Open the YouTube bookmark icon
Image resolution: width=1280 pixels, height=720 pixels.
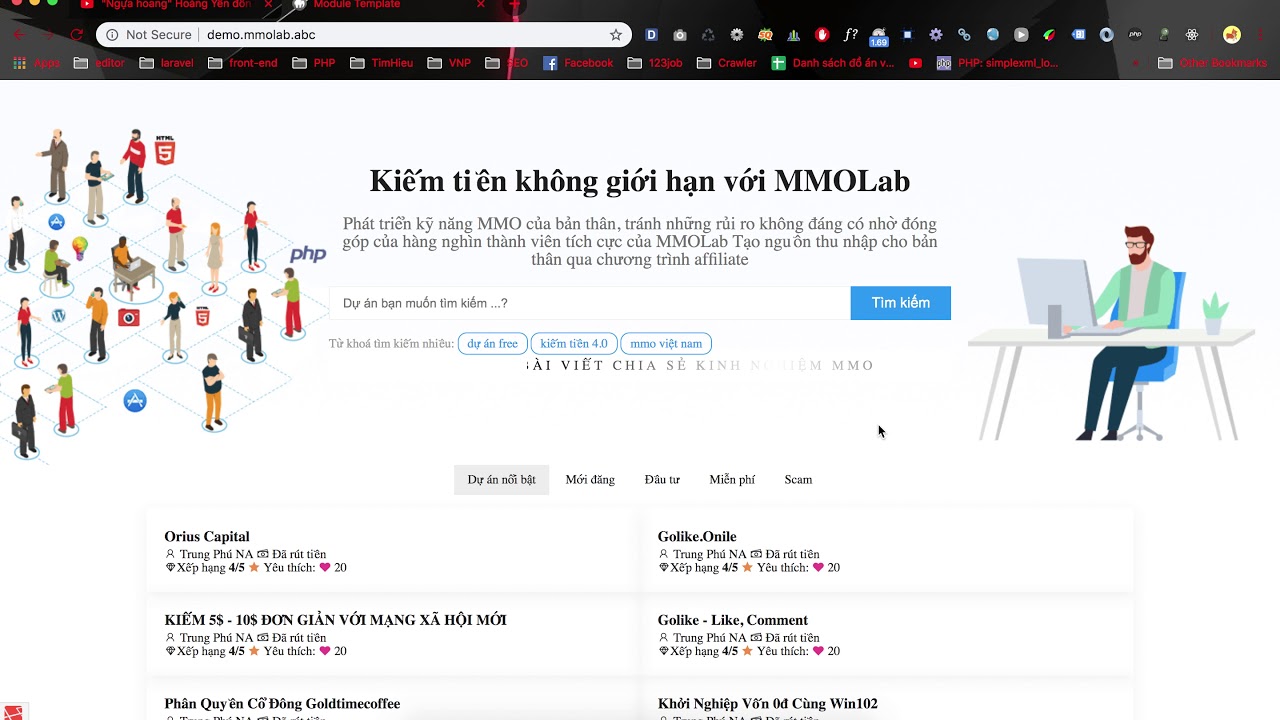pos(916,63)
